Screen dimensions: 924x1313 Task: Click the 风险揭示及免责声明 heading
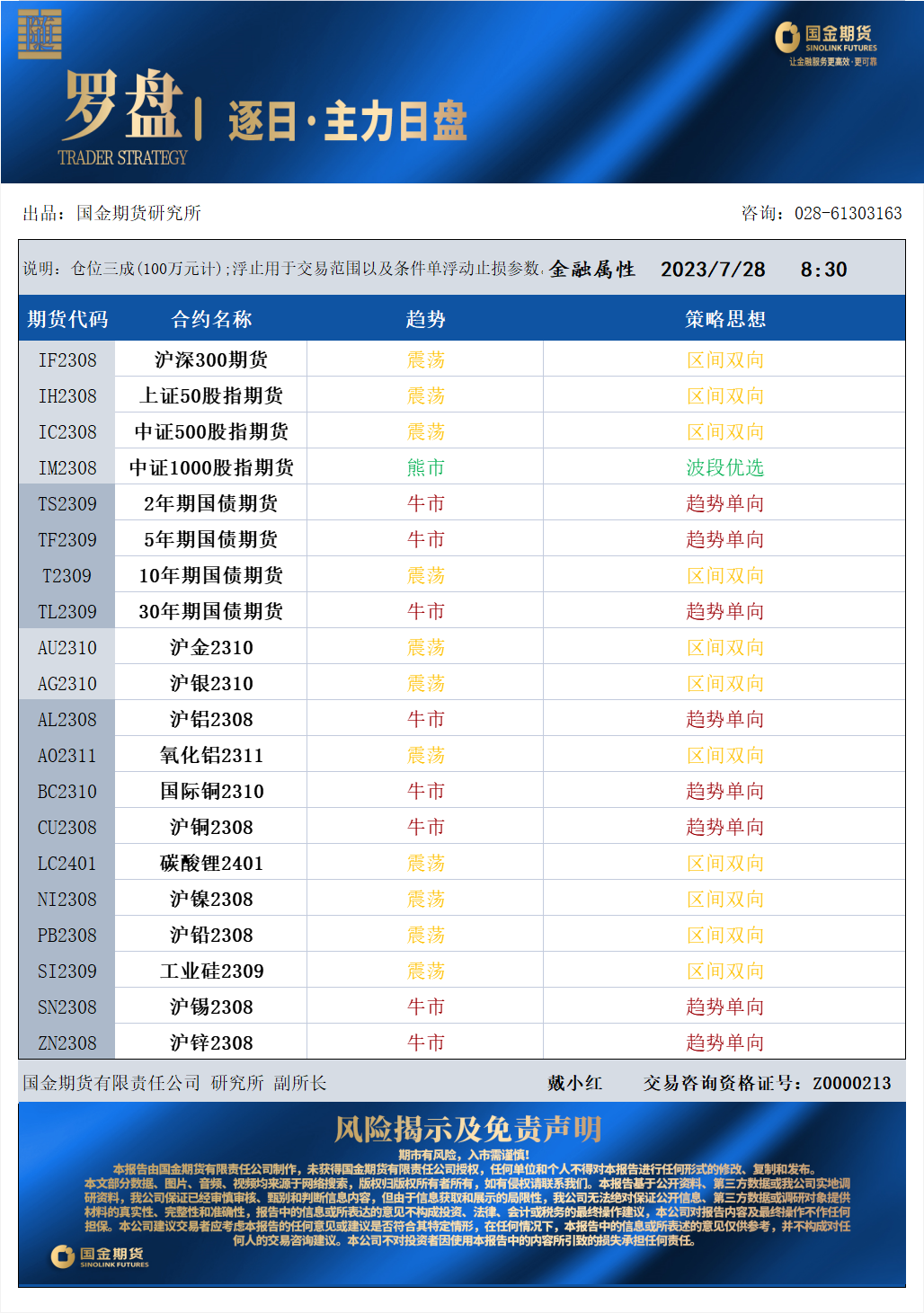467,1129
